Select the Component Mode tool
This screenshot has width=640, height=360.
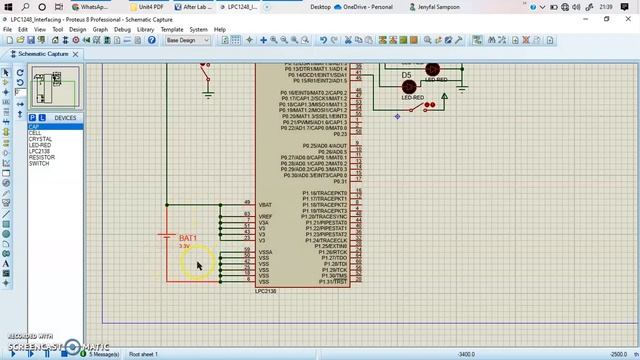[6, 82]
